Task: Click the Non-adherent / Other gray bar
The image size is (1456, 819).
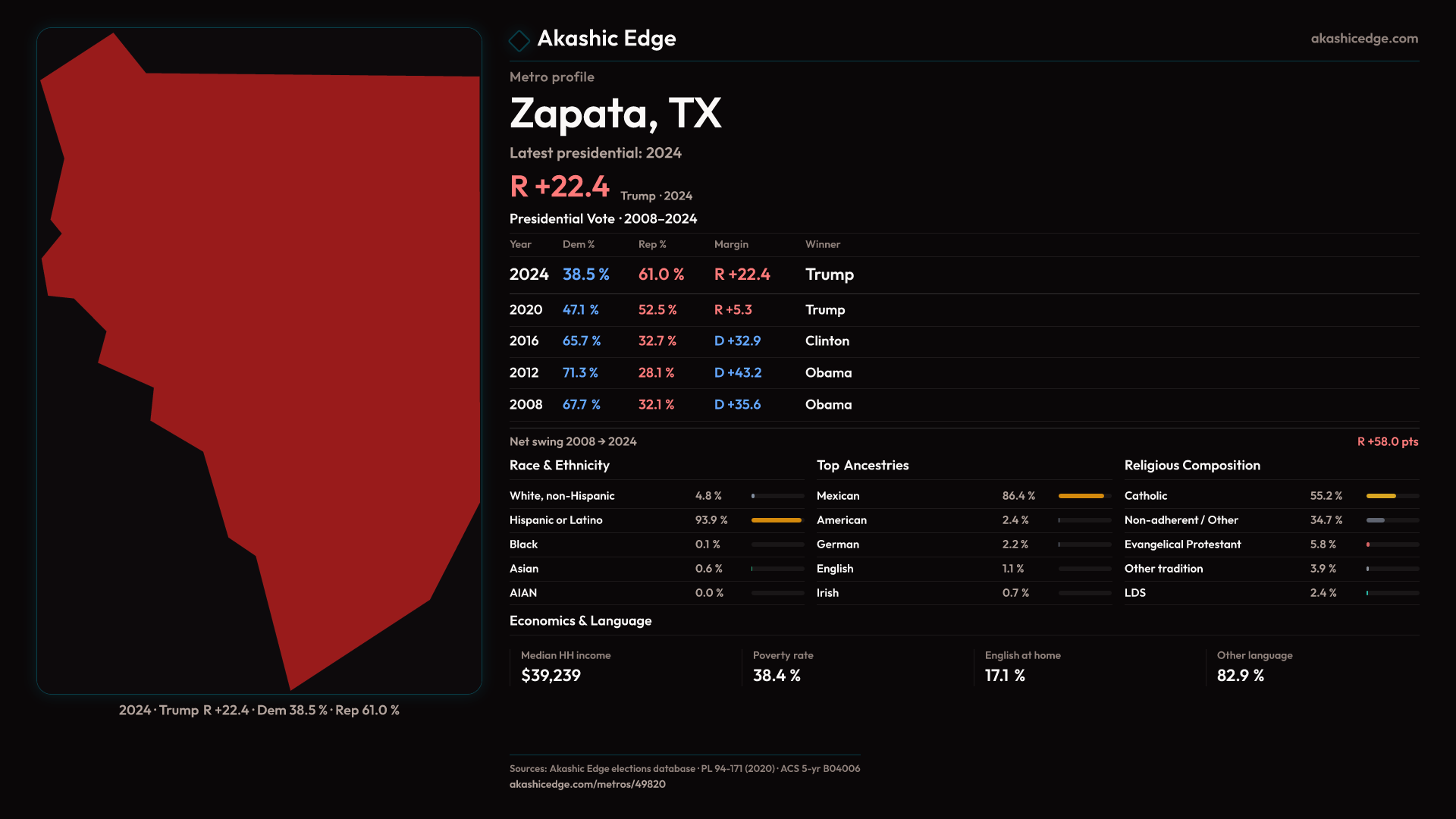Action: [1376, 520]
